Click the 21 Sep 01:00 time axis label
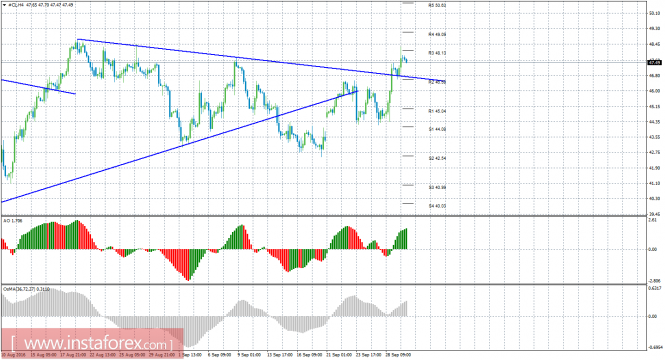 [339, 354]
